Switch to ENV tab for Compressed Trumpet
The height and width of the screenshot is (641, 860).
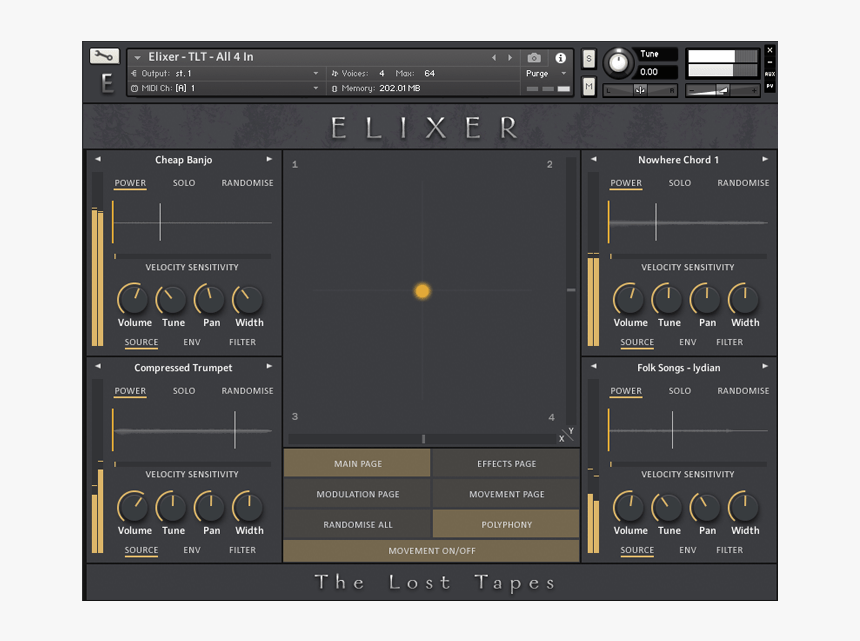click(x=192, y=550)
